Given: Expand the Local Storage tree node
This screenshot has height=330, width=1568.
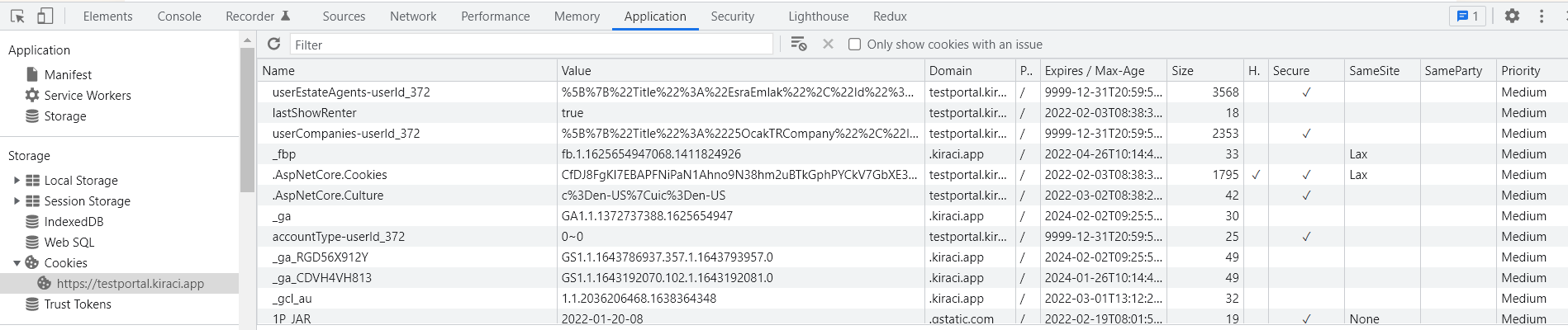Looking at the screenshot, I should (x=17, y=181).
